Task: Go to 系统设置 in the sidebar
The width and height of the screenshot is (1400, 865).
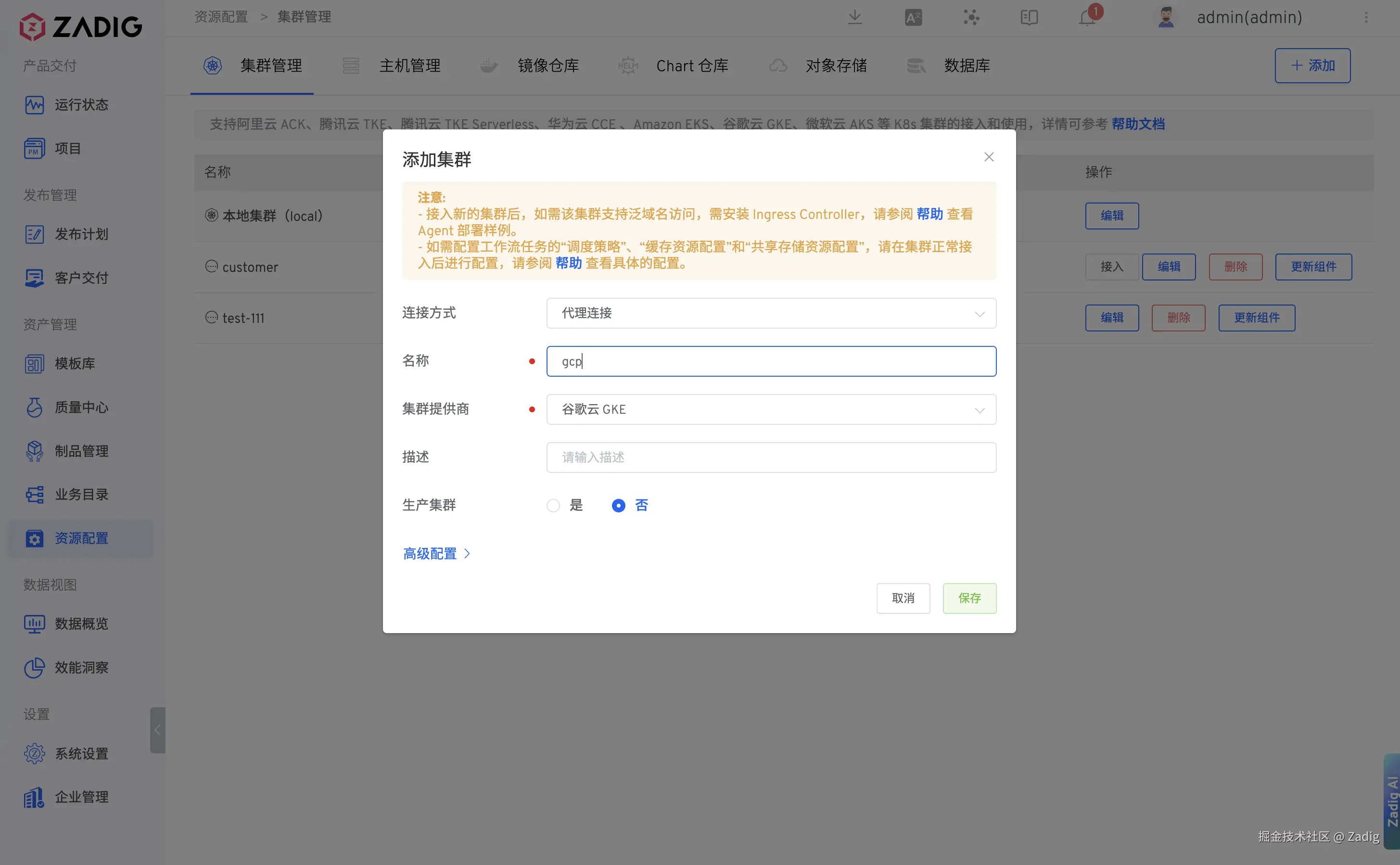Action: (81, 753)
